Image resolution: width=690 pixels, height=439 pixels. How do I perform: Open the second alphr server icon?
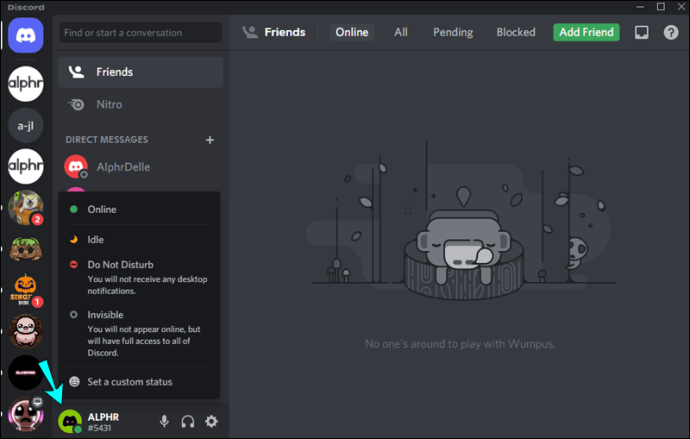pyautogui.click(x=26, y=166)
